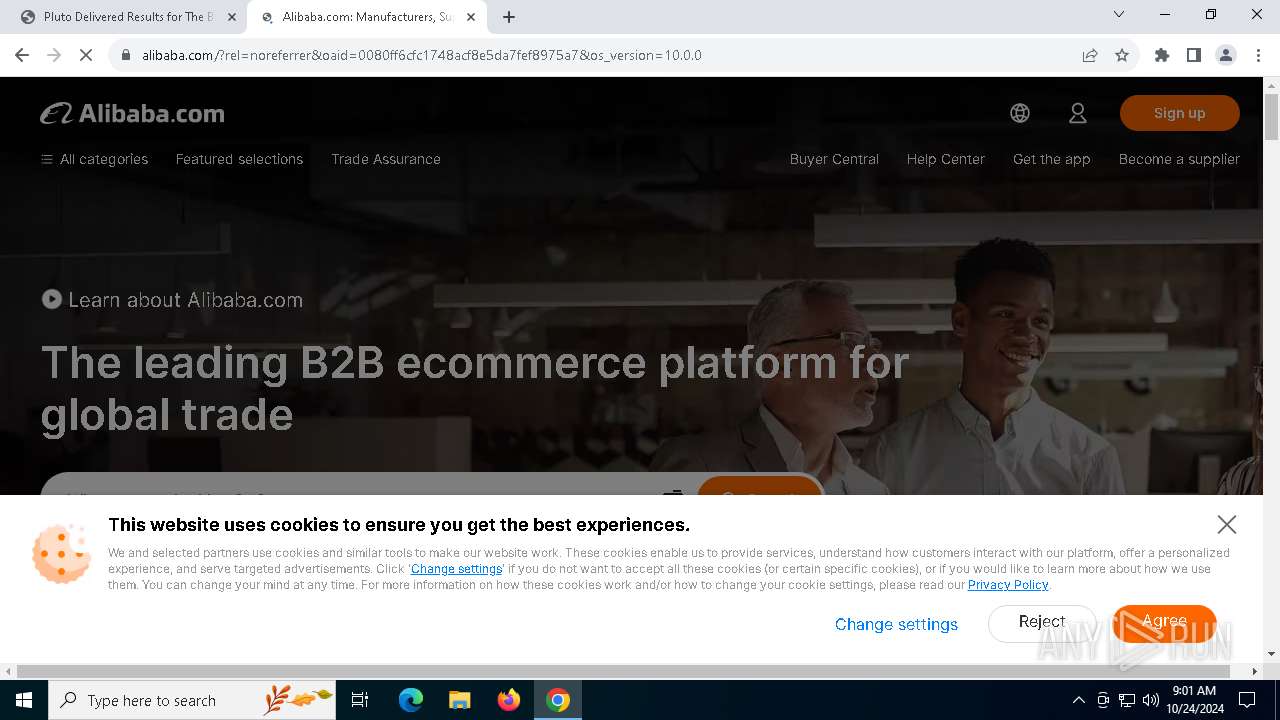View site information lock icon

(126, 55)
